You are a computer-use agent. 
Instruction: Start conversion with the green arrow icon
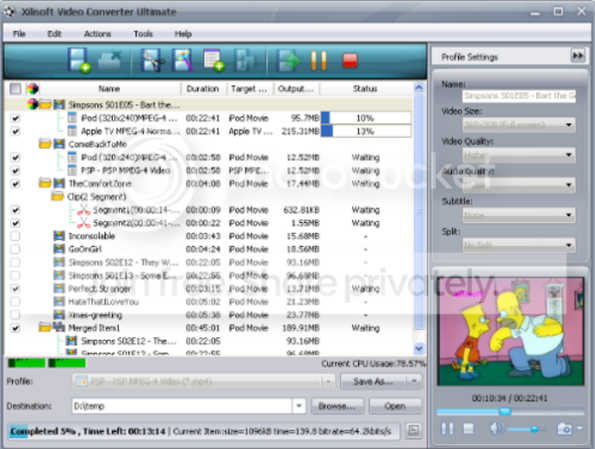288,60
